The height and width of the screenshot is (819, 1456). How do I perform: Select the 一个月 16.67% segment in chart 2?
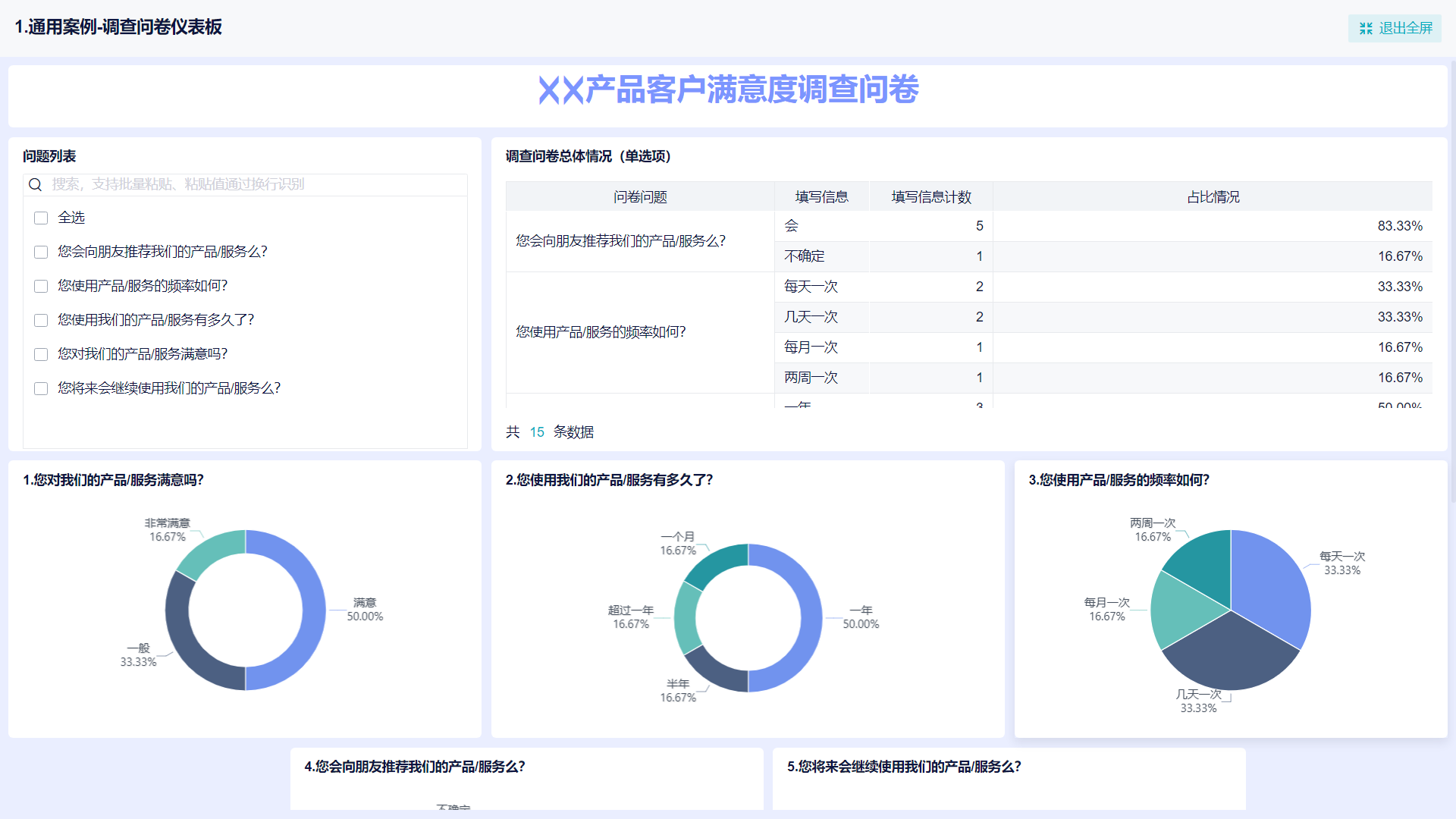714,563
